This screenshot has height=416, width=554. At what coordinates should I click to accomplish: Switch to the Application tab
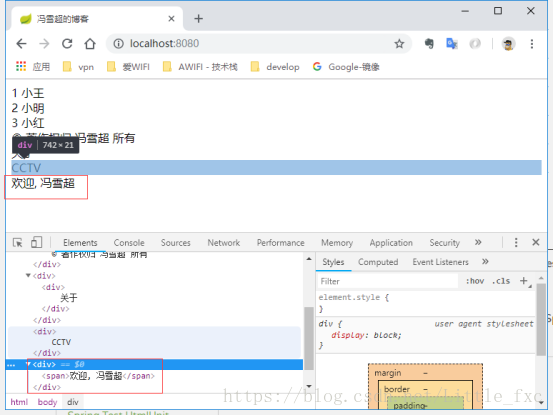(x=391, y=243)
